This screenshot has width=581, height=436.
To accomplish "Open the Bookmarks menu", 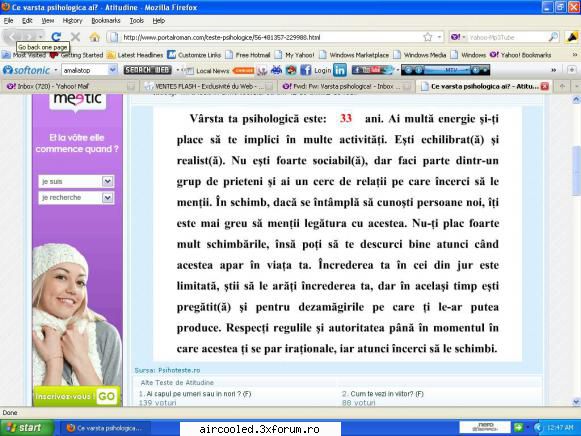I will pyautogui.click(x=106, y=21).
